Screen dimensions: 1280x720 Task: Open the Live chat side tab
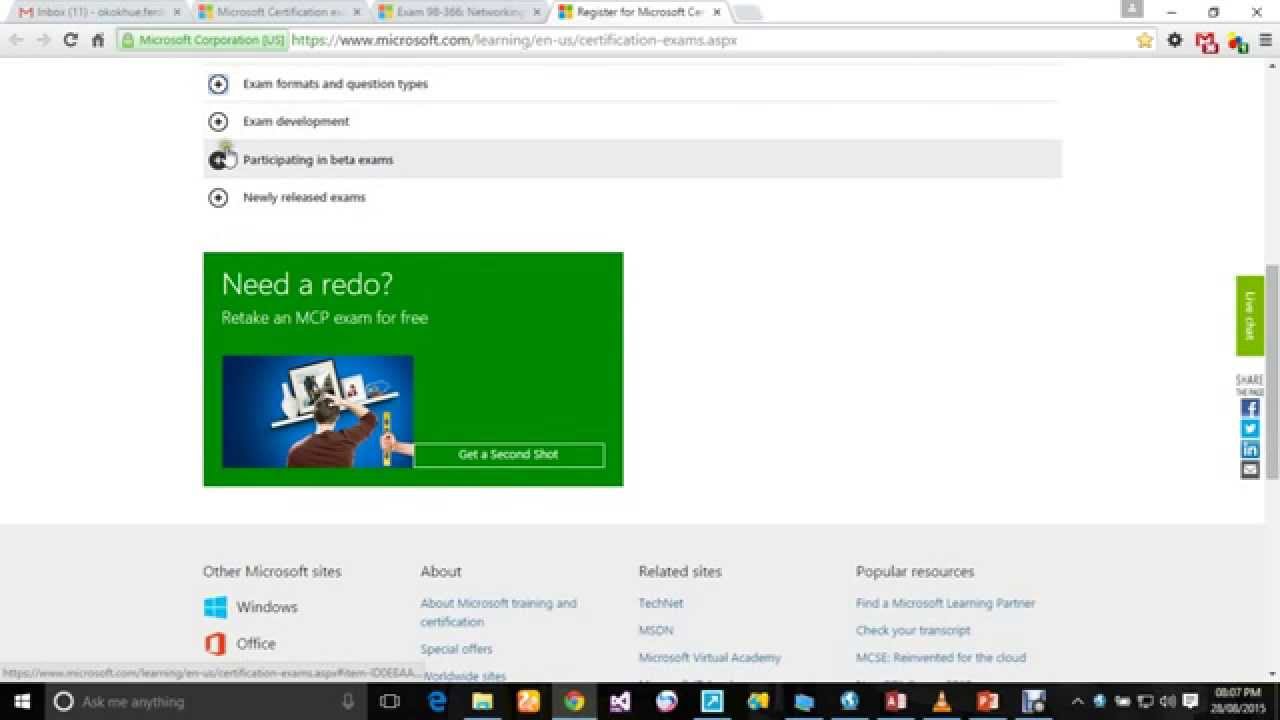[1250, 316]
